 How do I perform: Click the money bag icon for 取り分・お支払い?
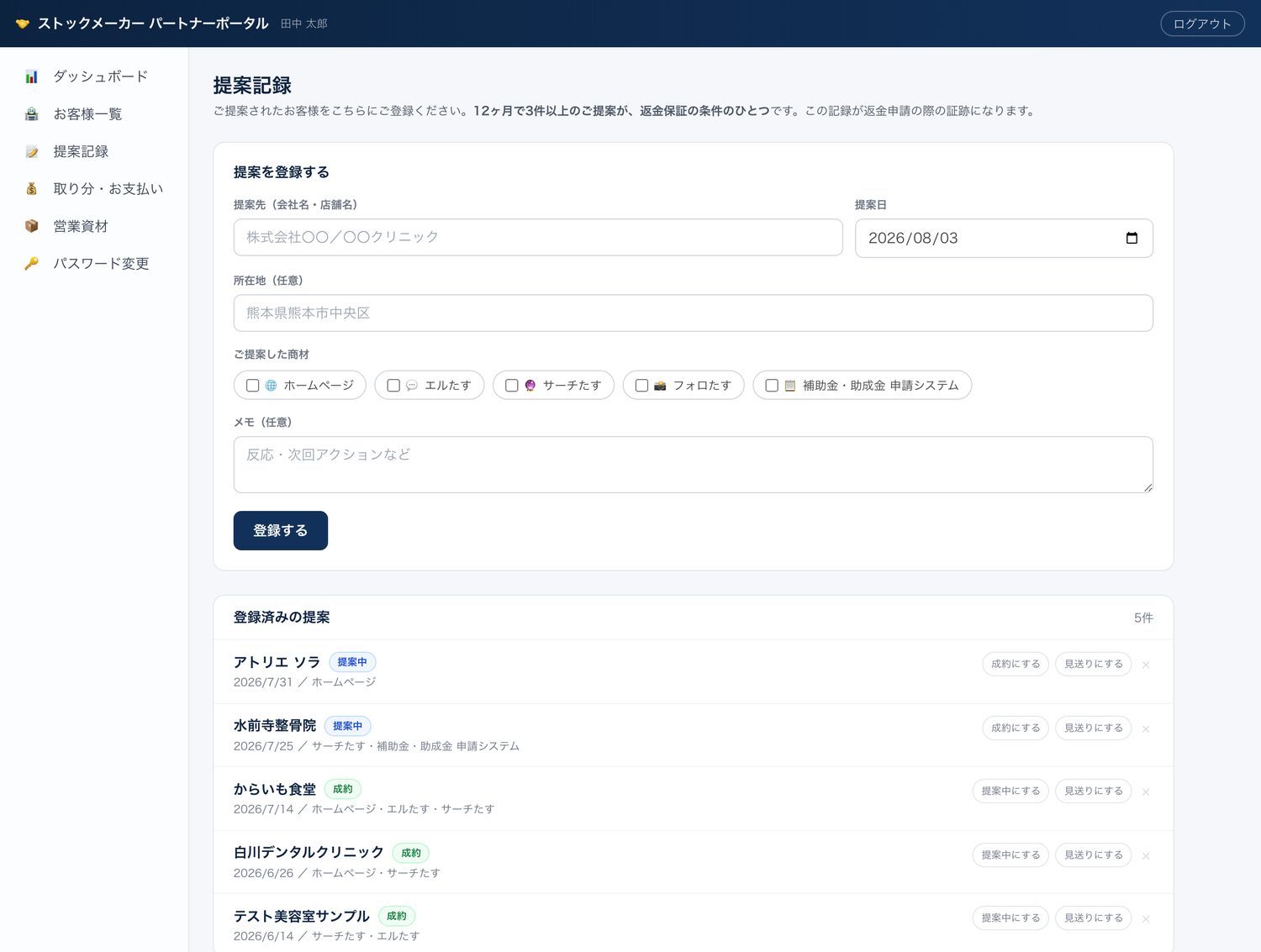(32, 189)
